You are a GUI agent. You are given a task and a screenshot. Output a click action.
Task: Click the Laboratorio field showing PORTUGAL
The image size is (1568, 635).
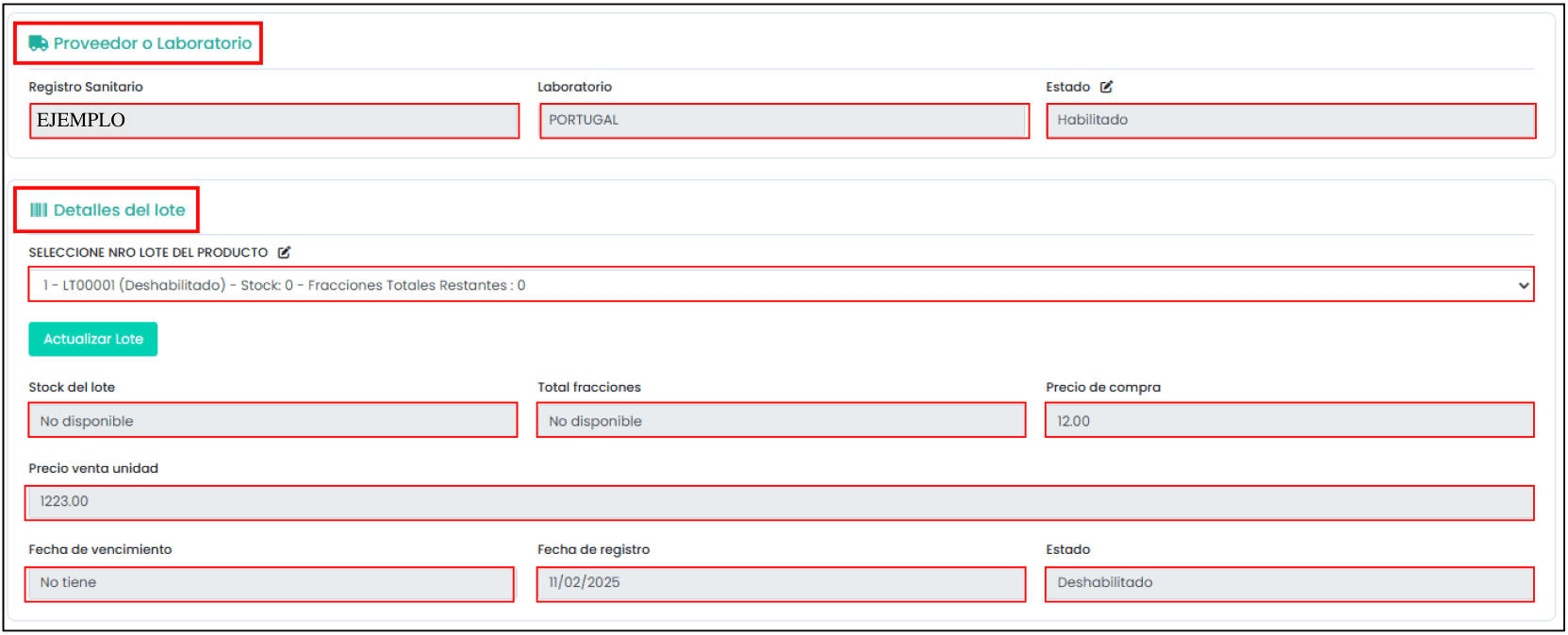click(783, 121)
